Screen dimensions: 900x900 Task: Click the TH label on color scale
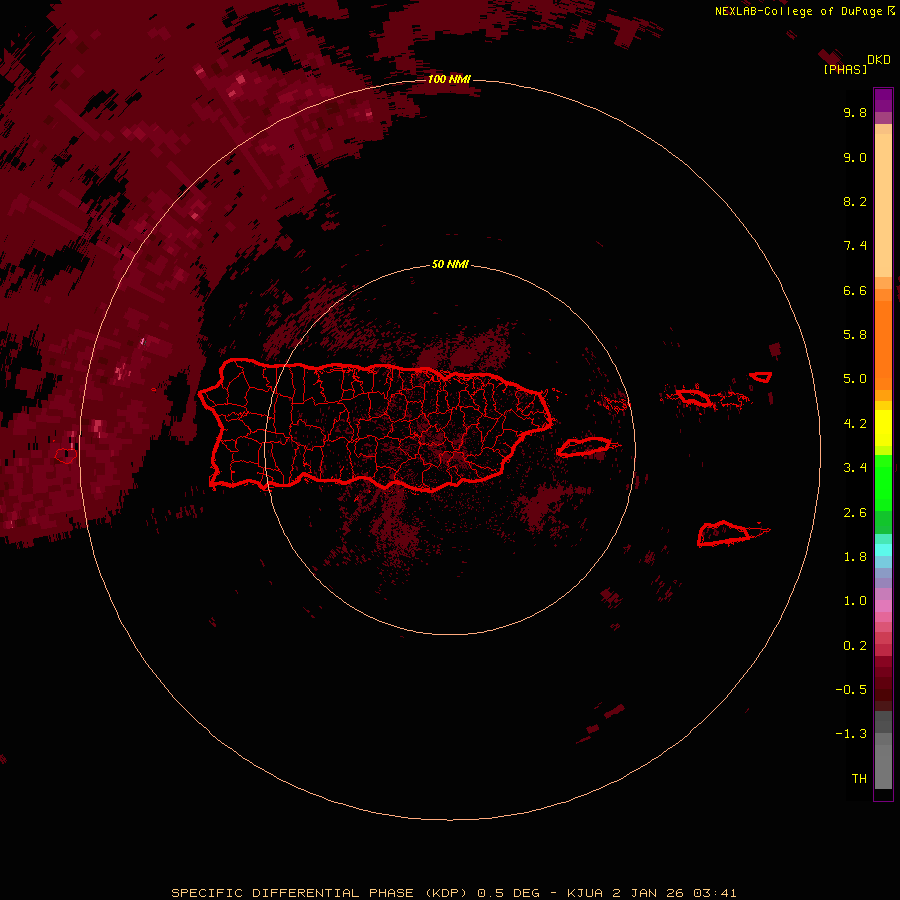tap(859, 779)
